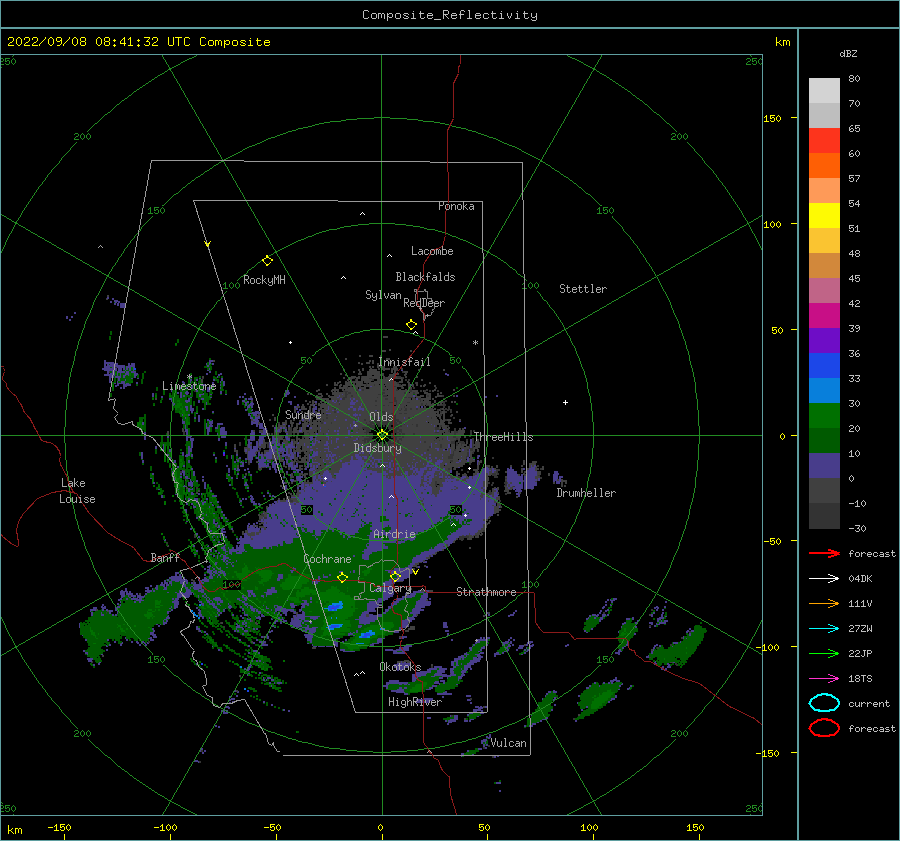Click the yellow diamond marker below Cochrane
The height and width of the screenshot is (841, 900).
(x=343, y=577)
